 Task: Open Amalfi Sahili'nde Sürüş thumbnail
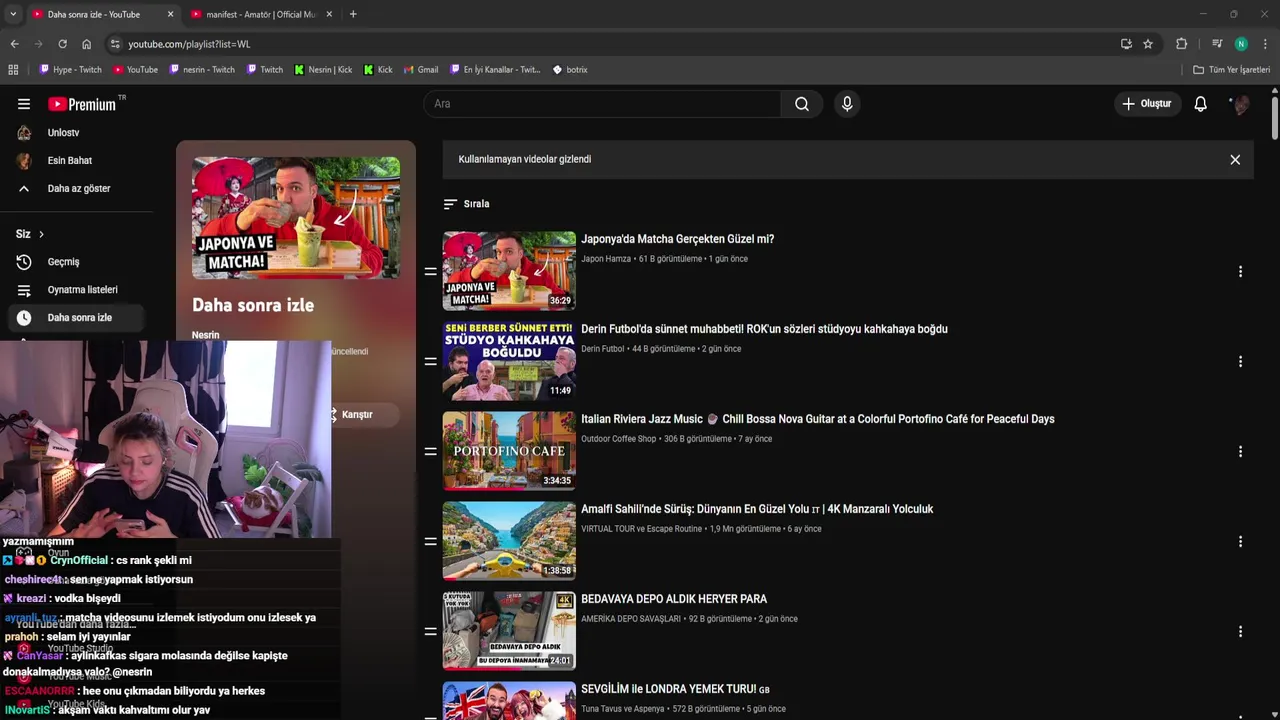[x=509, y=541]
